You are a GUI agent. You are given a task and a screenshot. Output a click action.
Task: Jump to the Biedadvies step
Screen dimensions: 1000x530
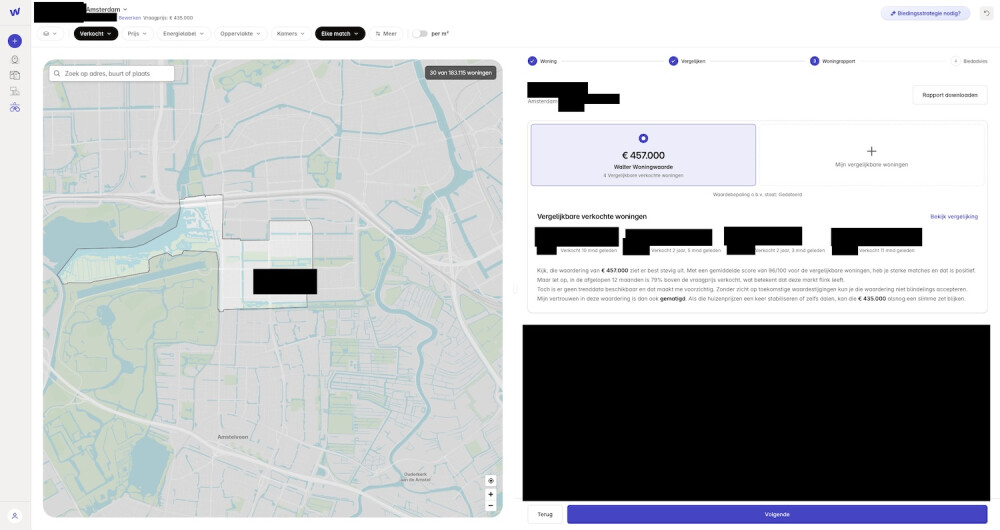[x=969, y=61]
